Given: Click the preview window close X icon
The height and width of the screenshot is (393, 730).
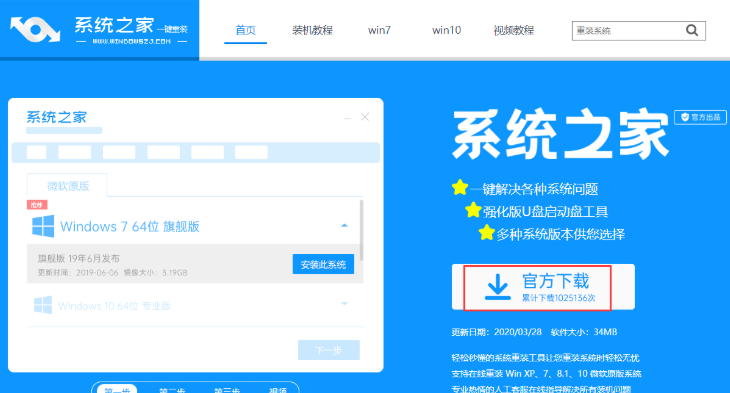Looking at the screenshot, I should click(x=365, y=117).
